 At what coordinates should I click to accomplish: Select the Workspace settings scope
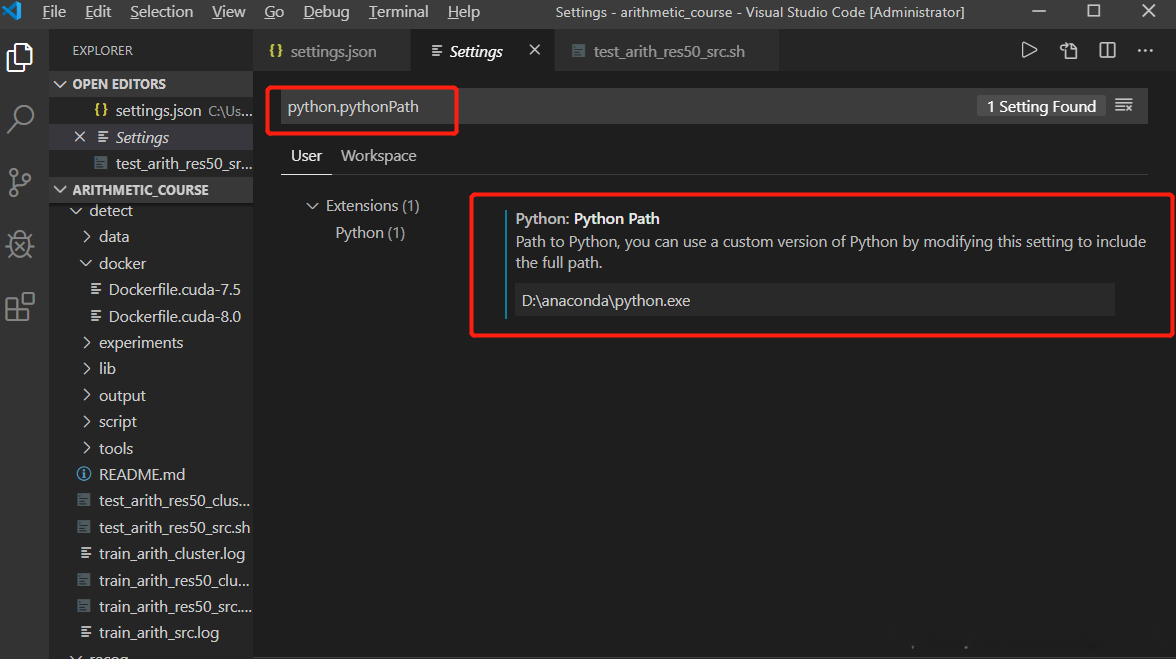378,156
